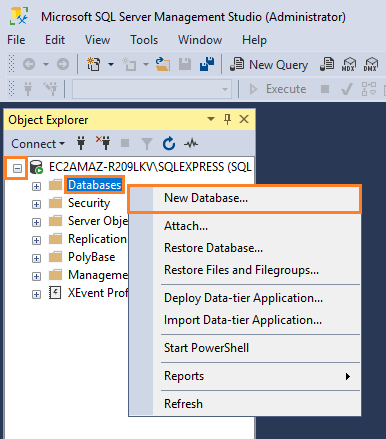Image resolution: width=386 pixels, height=439 pixels.
Task: Click the navigate back arrow icon
Action: coord(29,64)
